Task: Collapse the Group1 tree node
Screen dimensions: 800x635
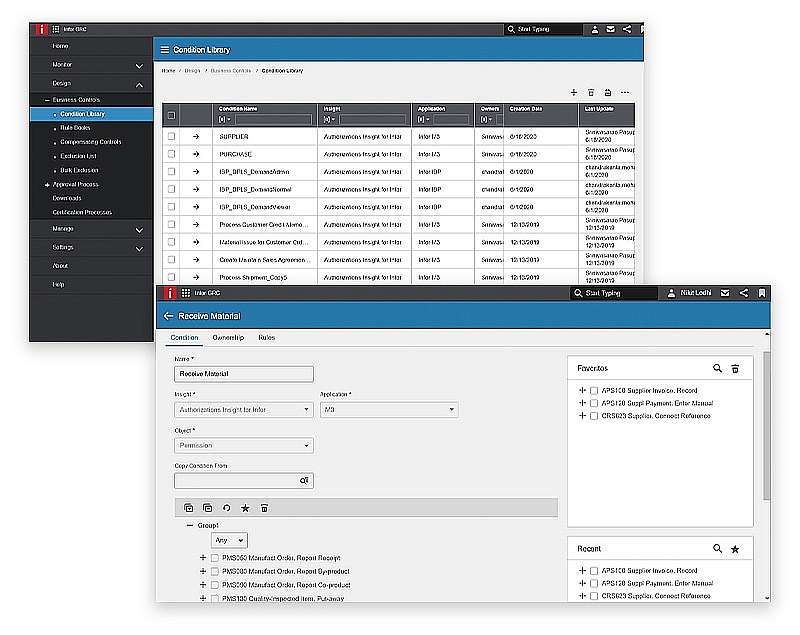Action: coord(190,525)
